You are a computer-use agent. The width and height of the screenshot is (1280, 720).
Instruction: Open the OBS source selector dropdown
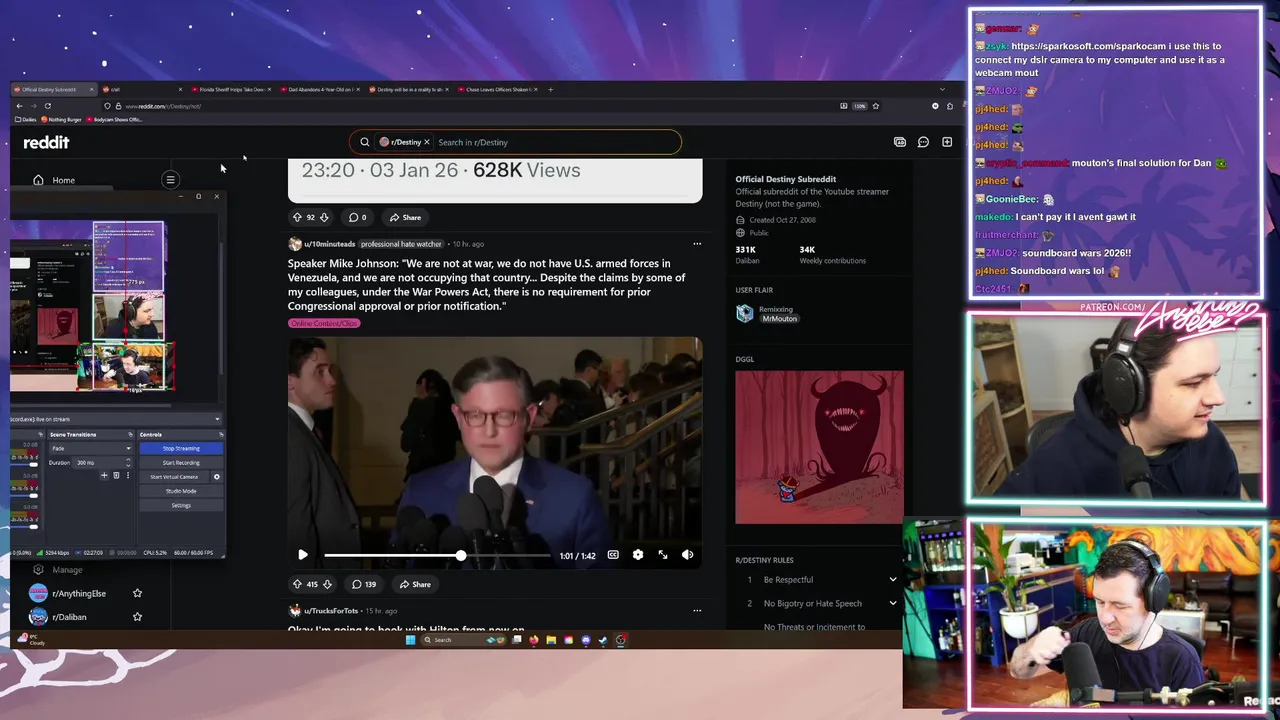click(115, 419)
